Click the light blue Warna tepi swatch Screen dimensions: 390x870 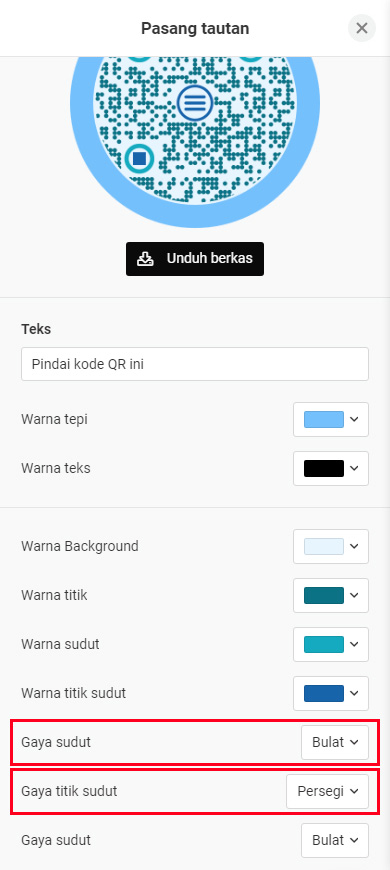coord(324,419)
